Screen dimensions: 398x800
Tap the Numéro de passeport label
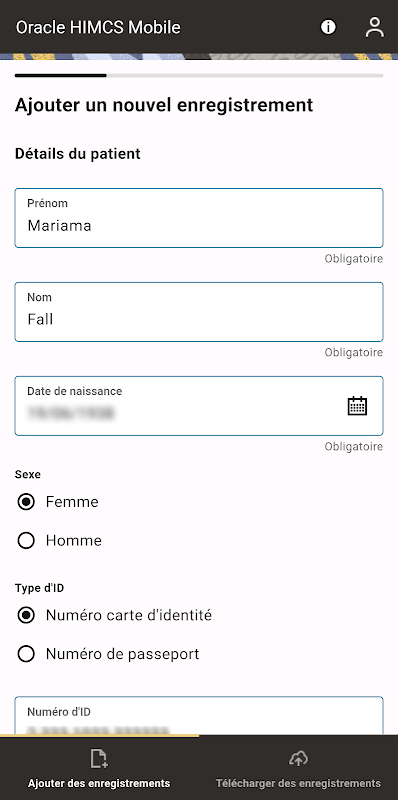122,654
